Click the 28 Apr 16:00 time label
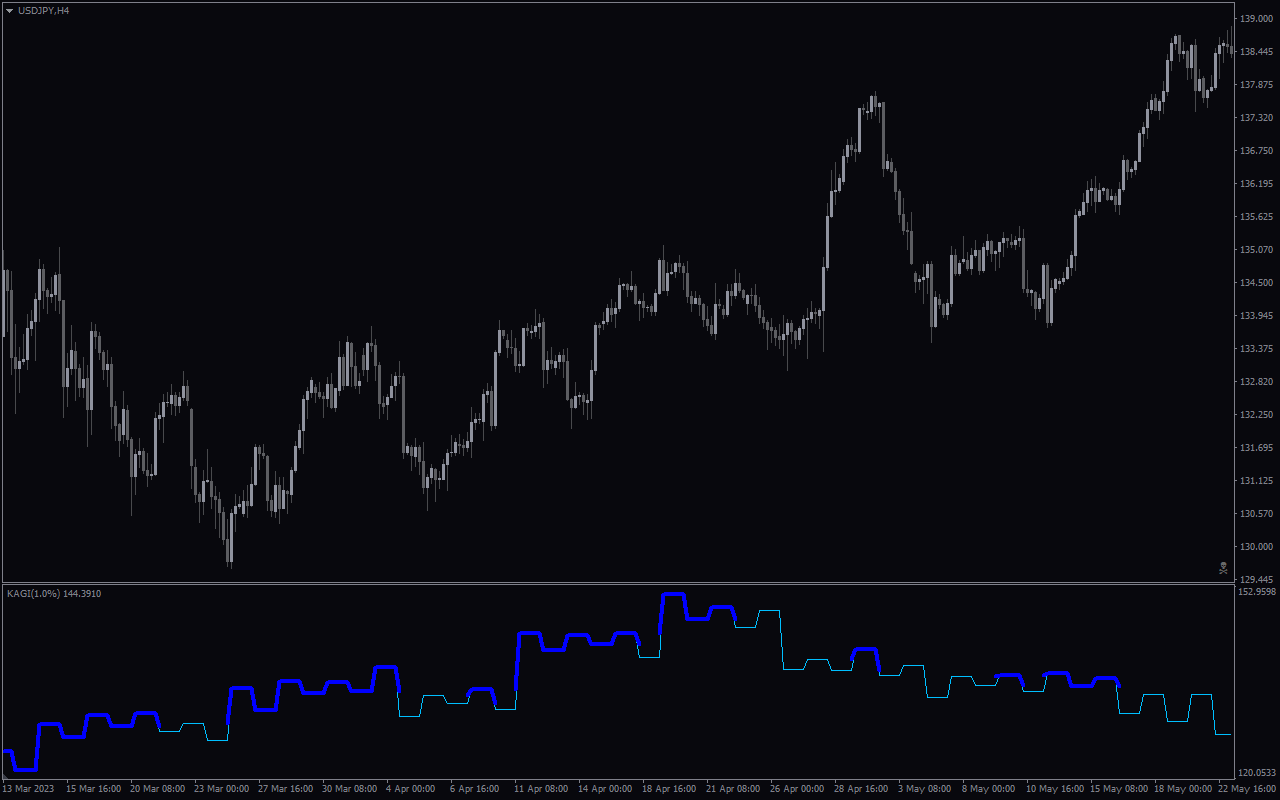The image size is (1280, 800). pyautogui.click(x=862, y=789)
